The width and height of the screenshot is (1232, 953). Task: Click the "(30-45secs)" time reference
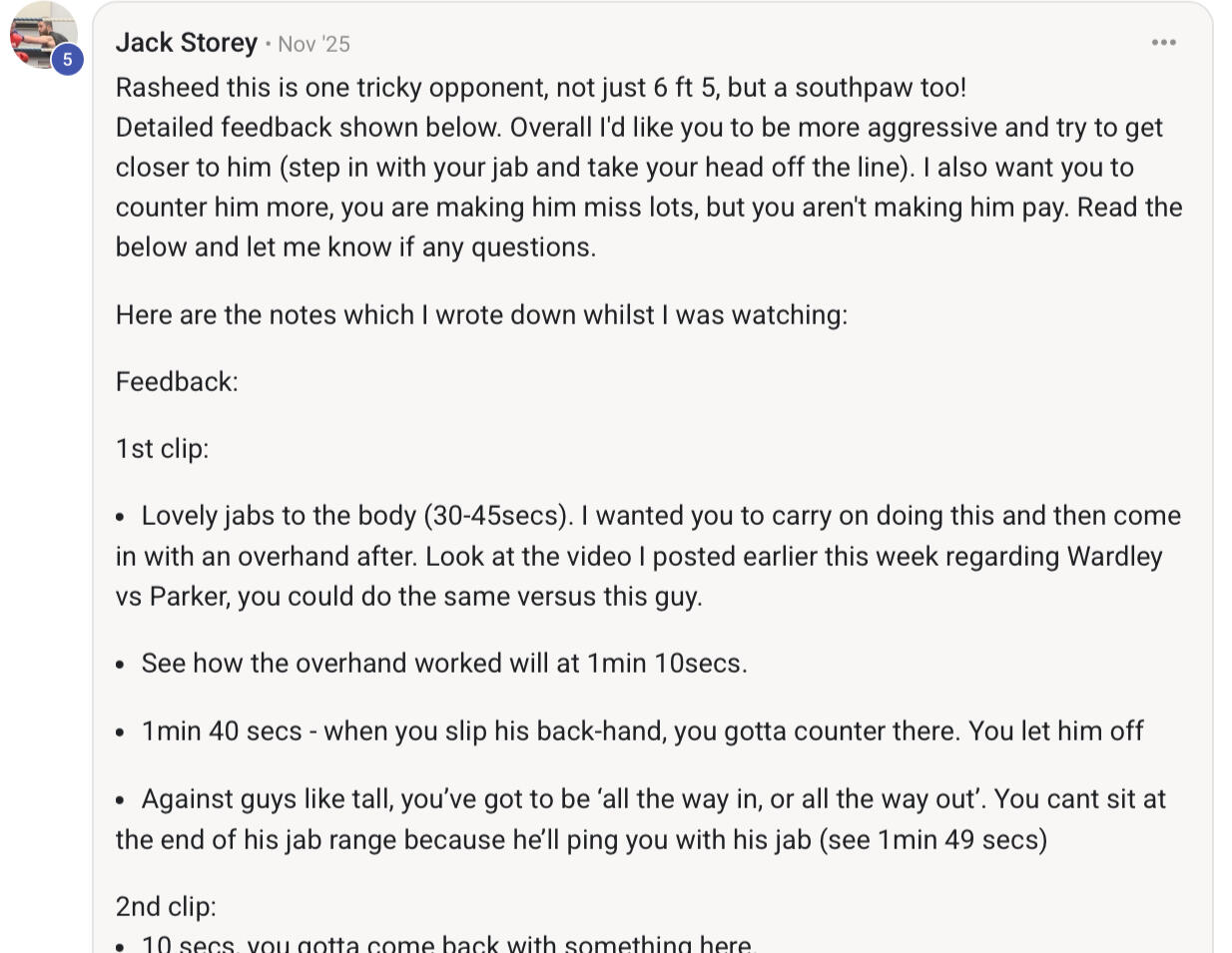pos(498,515)
